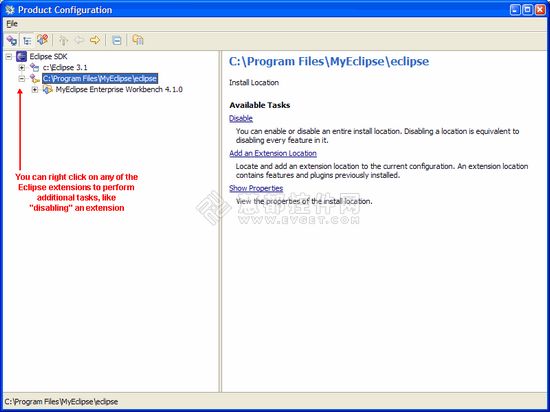Image resolution: width=550 pixels, height=412 pixels.
Task: Click the Add an Extension Location link
Action: [x=273, y=153]
